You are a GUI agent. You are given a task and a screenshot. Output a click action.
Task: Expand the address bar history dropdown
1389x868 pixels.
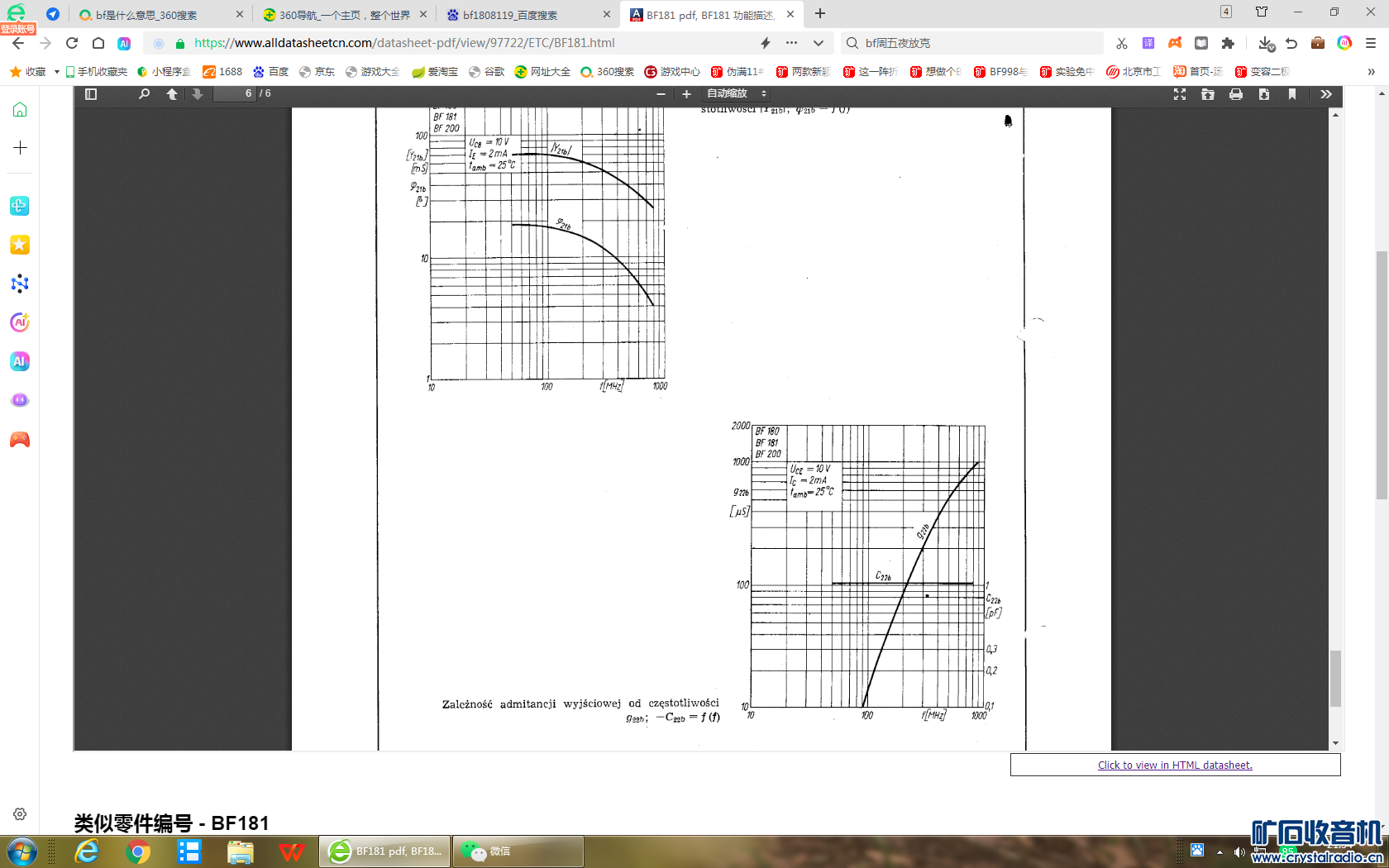point(819,43)
